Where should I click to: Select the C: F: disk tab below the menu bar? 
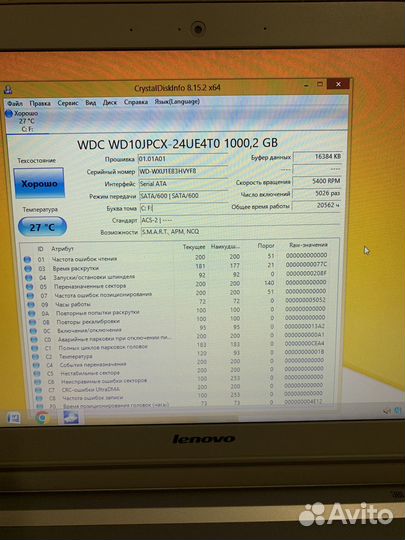tap(27, 121)
